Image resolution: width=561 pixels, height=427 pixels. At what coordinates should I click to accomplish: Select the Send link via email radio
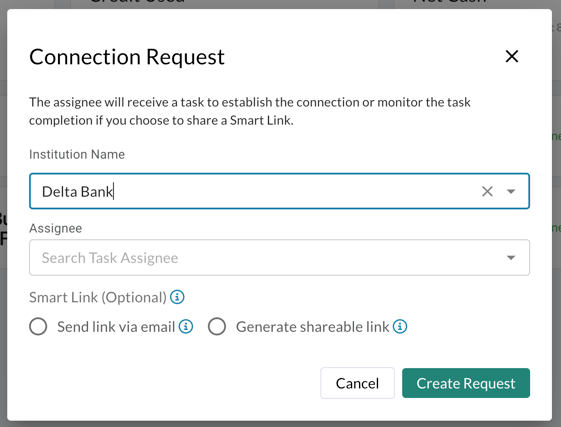38,326
